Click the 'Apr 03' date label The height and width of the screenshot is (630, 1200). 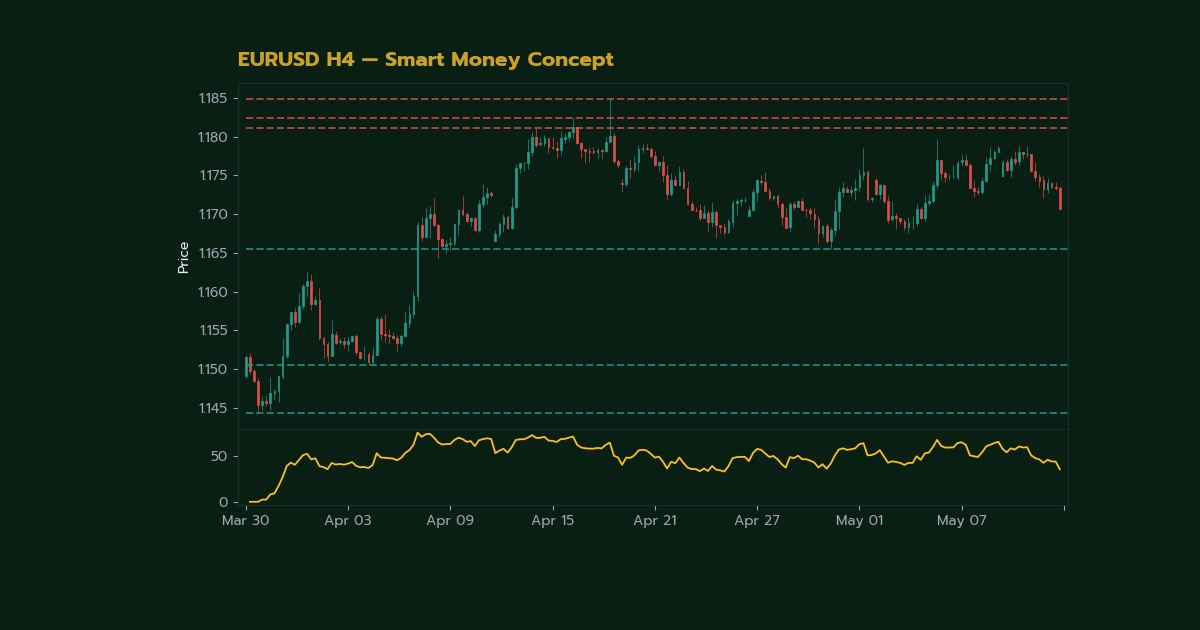(x=348, y=521)
